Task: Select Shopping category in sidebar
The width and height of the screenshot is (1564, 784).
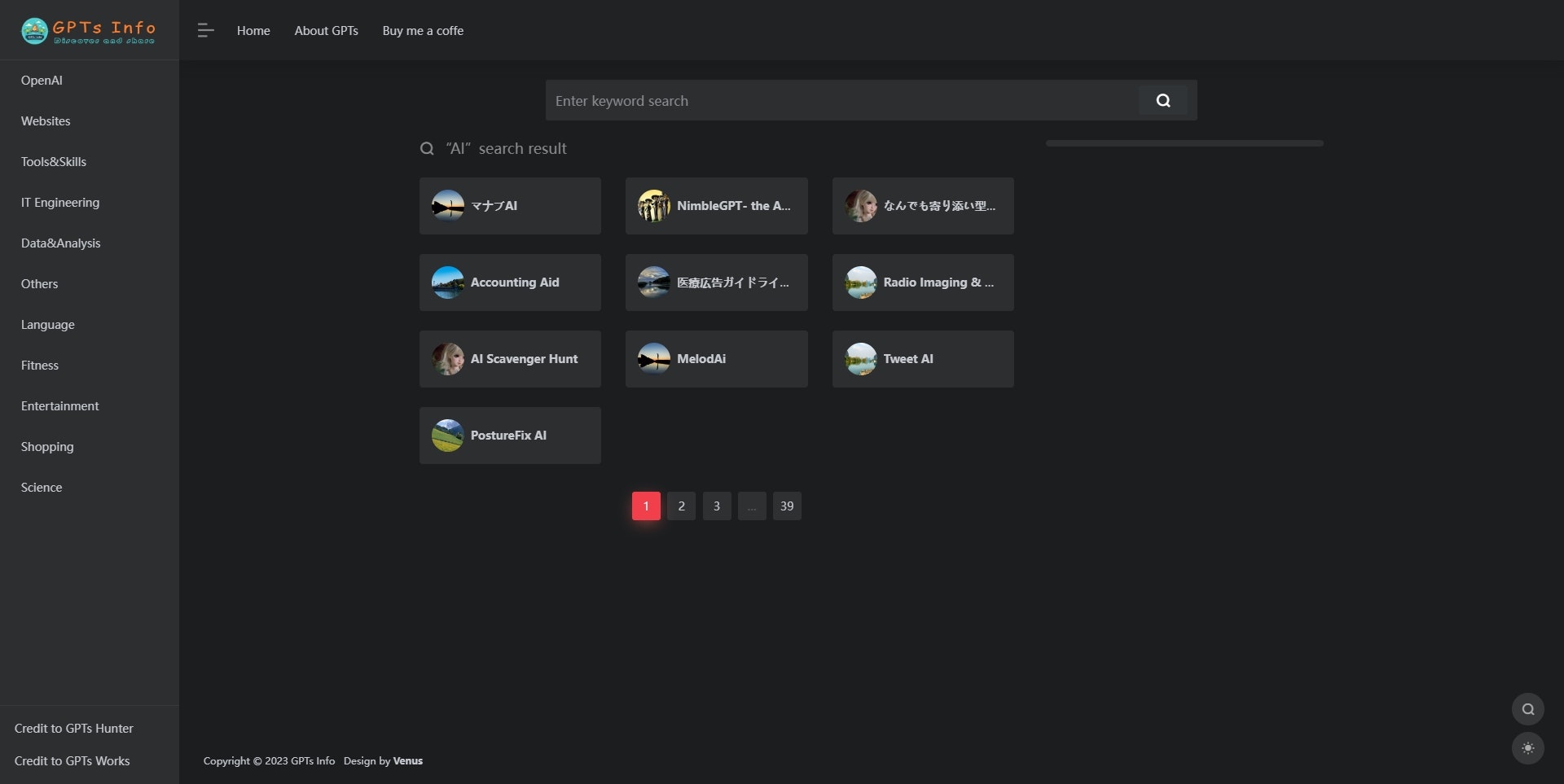Action: 47,446
